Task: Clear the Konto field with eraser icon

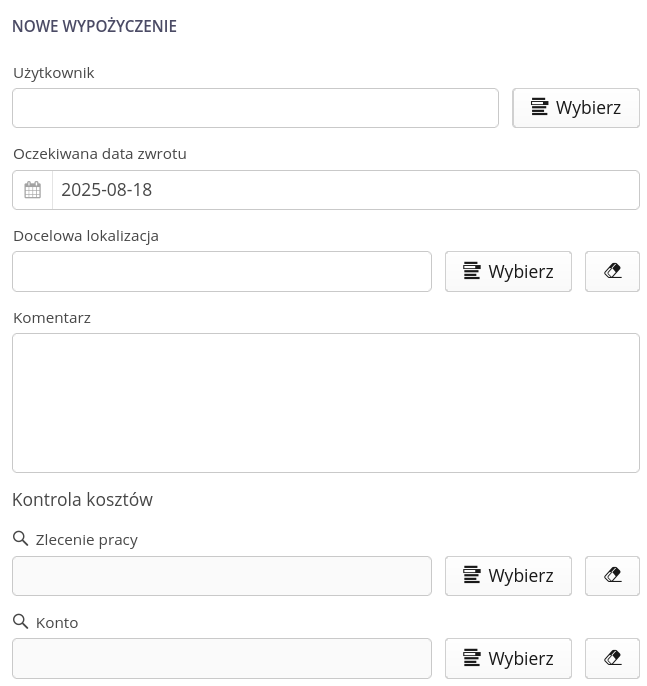Action: coord(612,658)
